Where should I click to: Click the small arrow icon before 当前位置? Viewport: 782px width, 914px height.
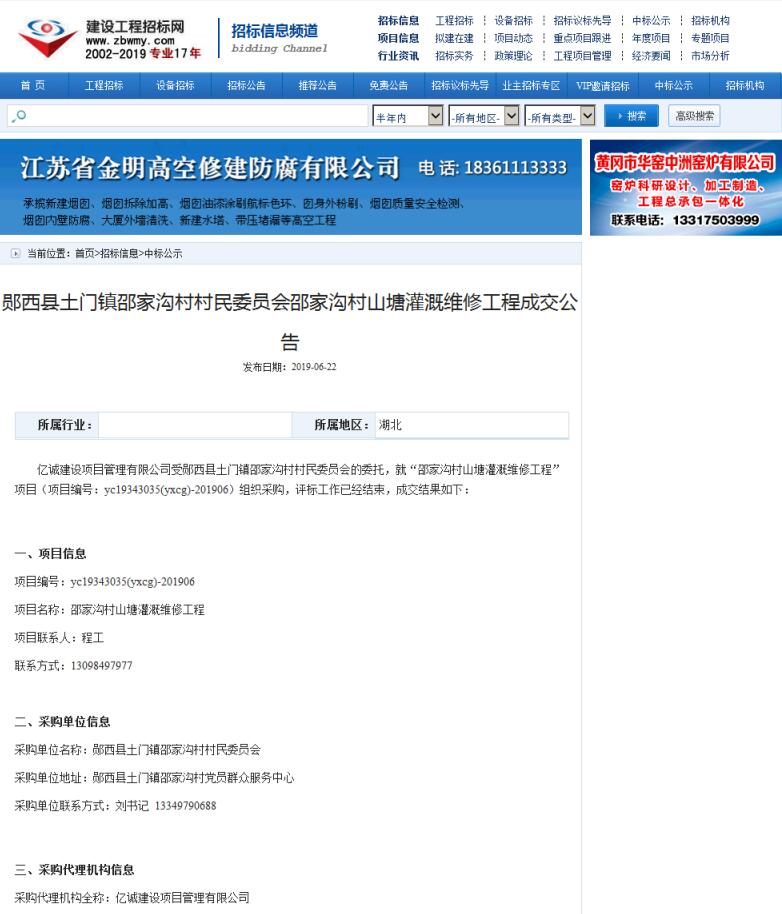click(15, 254)
